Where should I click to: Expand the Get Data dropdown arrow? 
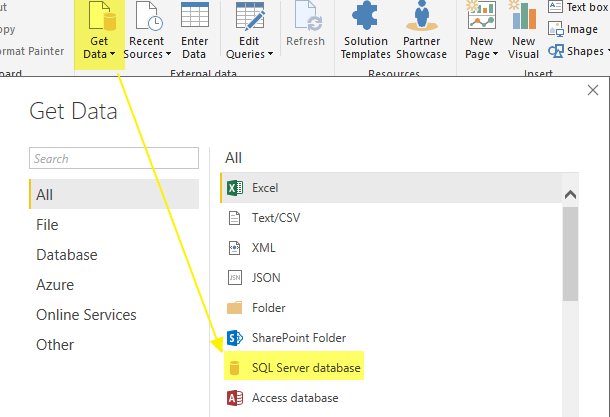coord(112,54)
